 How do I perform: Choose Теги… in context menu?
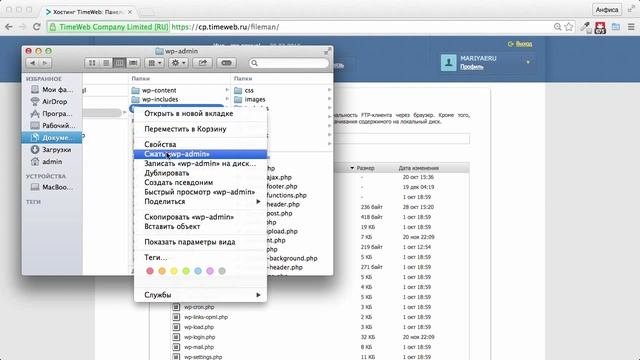point(200,258)
